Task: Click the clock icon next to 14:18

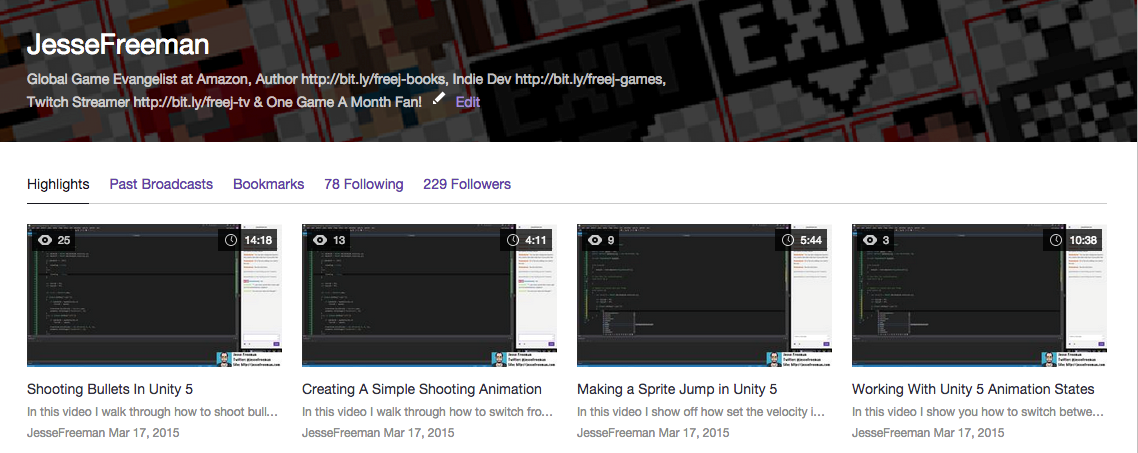Action: [x=232, y=240]
